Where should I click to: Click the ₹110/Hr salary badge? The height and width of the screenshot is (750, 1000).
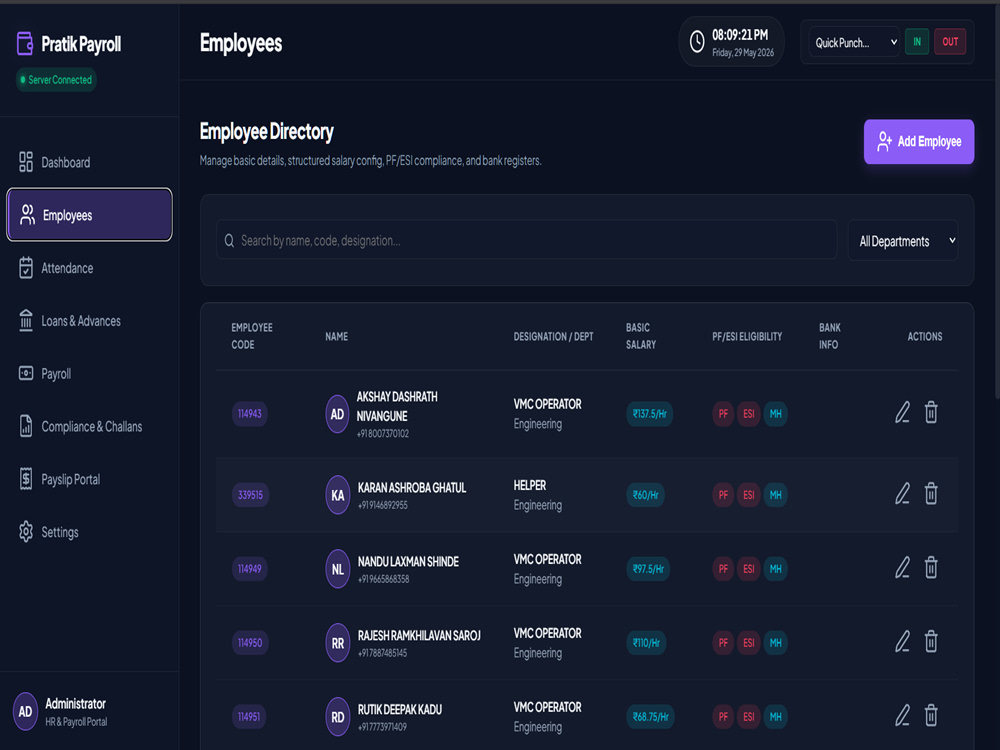(x=646, y=643)
